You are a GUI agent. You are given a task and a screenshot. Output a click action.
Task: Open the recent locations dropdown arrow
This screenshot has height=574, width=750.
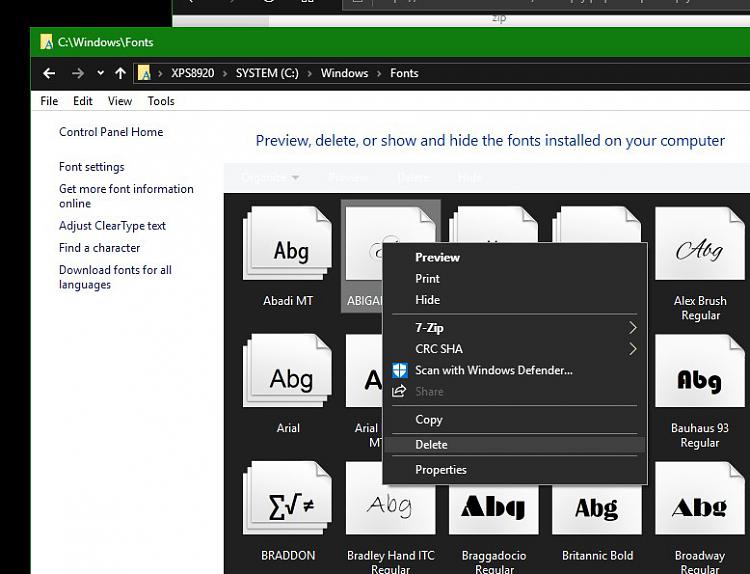(x=100, y=73)
